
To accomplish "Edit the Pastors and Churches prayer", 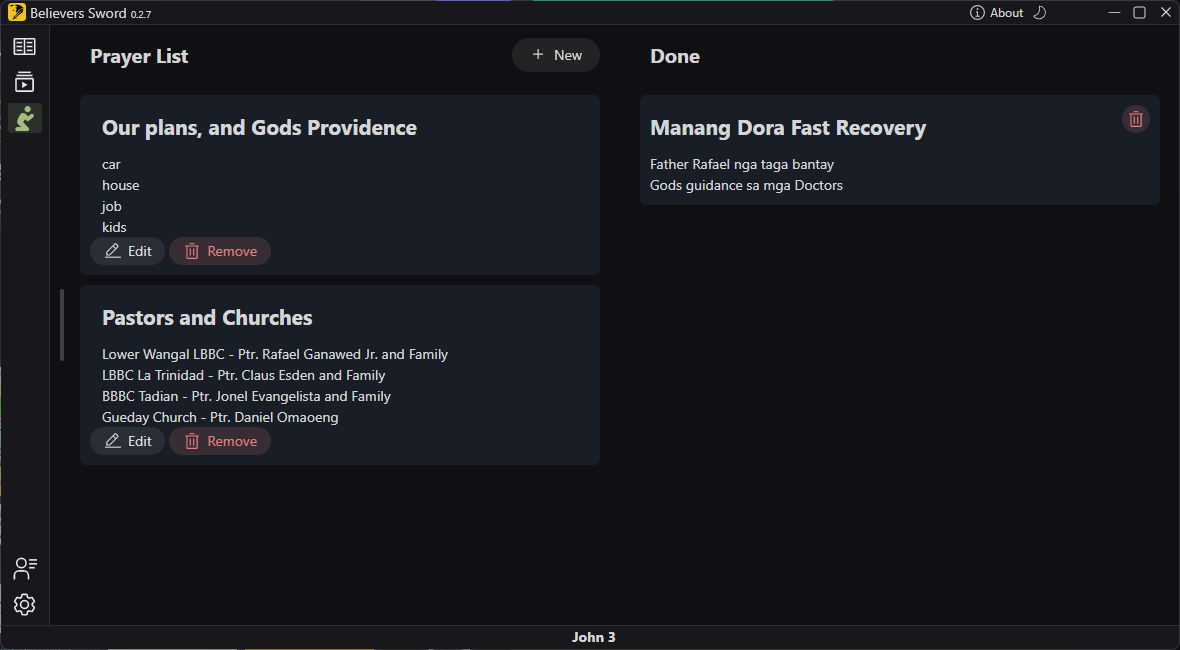I will [x=127, y=441].
